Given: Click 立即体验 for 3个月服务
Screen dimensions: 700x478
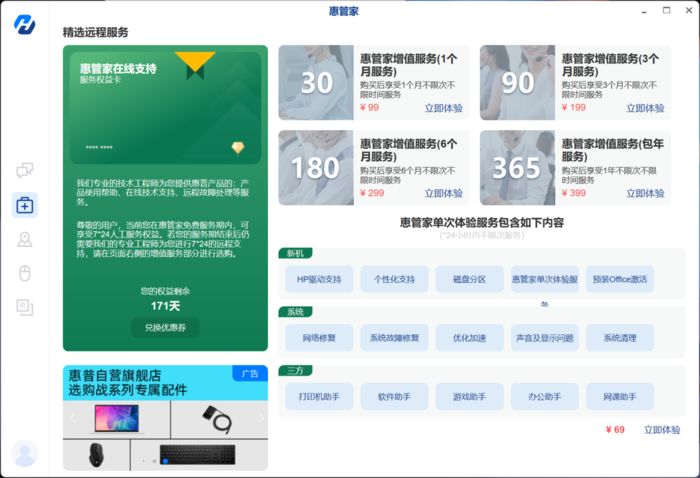Looking at the screenshot, I should pyautogui.click(x=645, y=108).
